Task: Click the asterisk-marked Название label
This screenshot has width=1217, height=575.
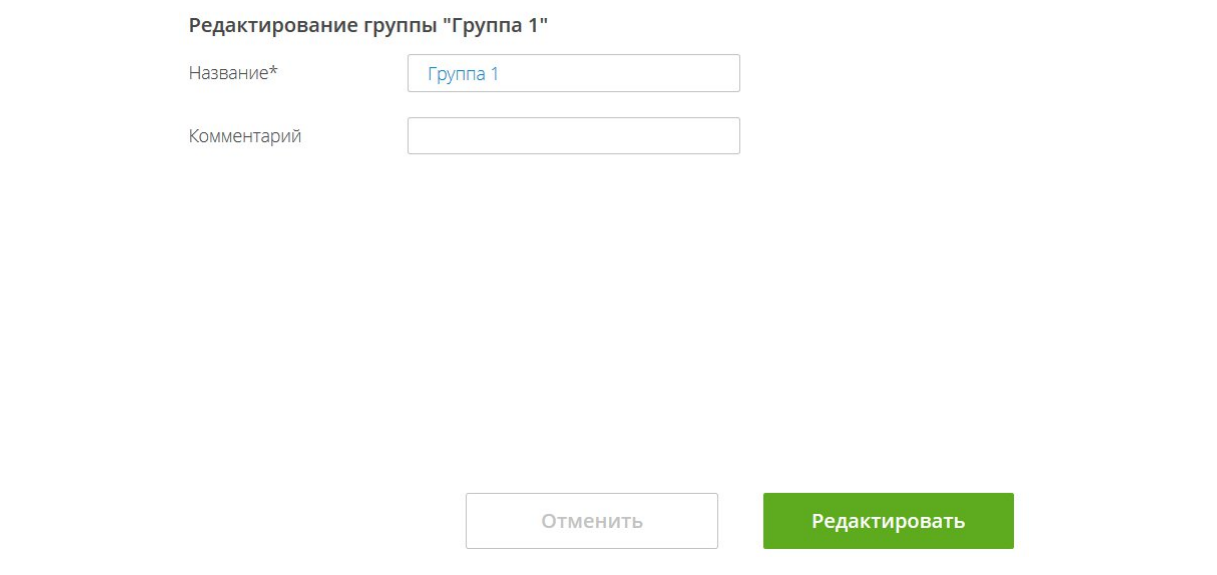Action: point(233,73)
